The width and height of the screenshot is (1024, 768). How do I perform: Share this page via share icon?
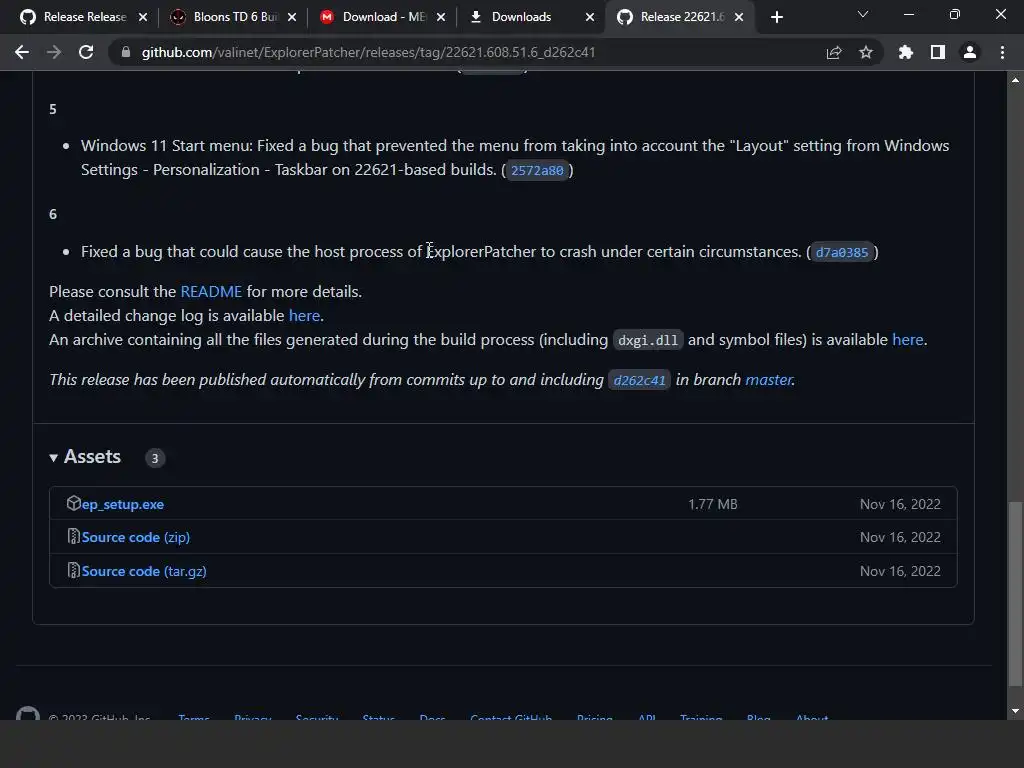[x=834, y=52]
